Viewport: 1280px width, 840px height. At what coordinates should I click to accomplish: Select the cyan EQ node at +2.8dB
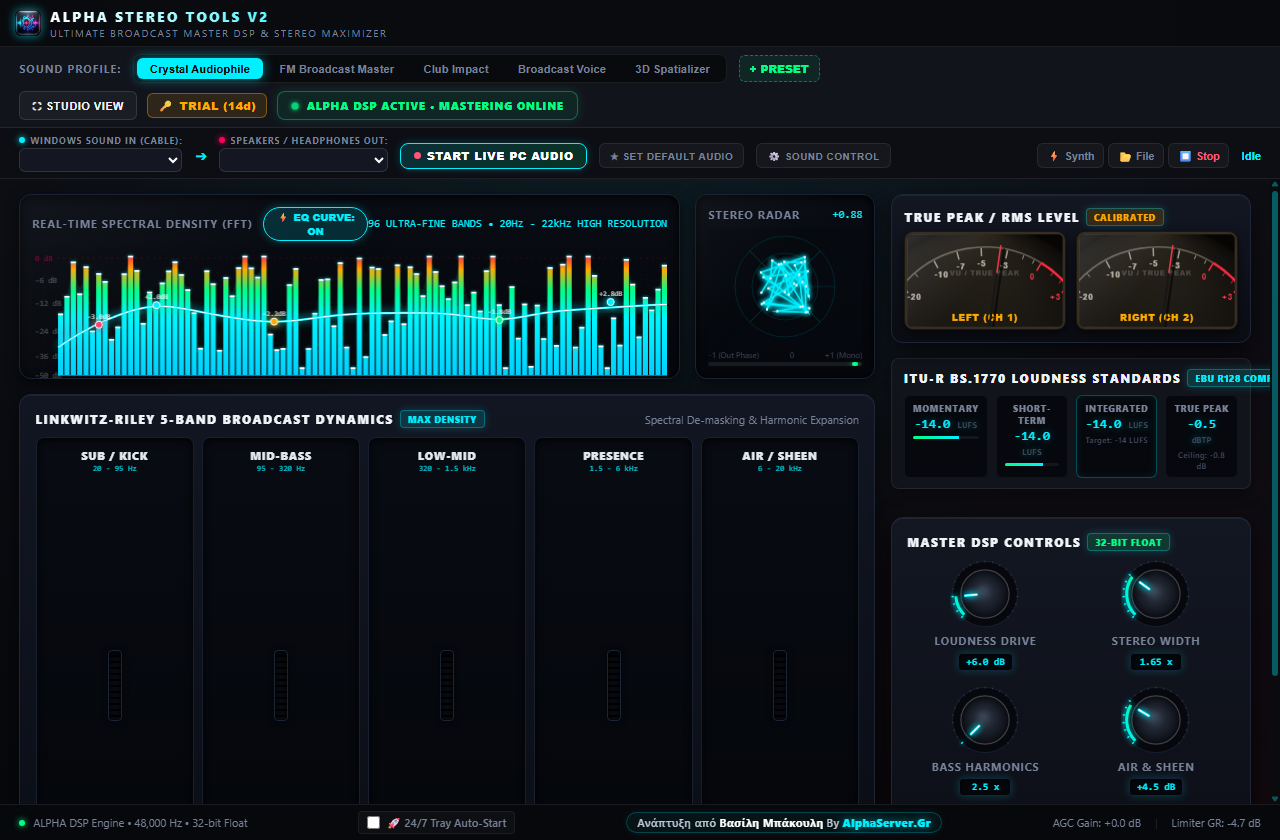[x=610, y=302]
